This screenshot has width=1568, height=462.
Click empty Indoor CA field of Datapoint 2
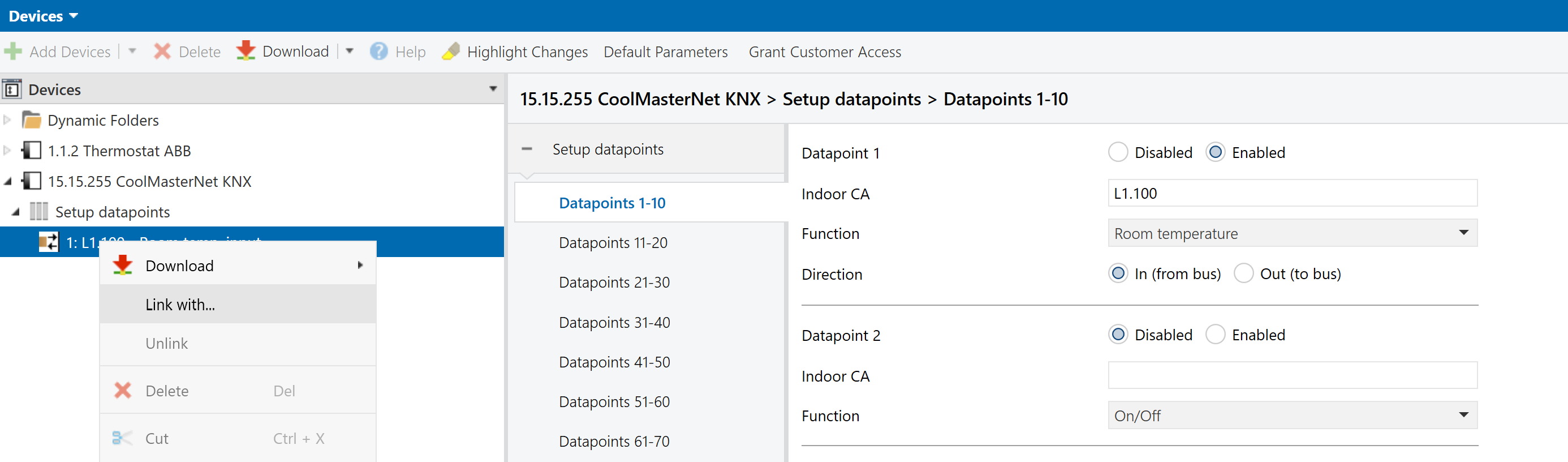tap(1293, 375)
